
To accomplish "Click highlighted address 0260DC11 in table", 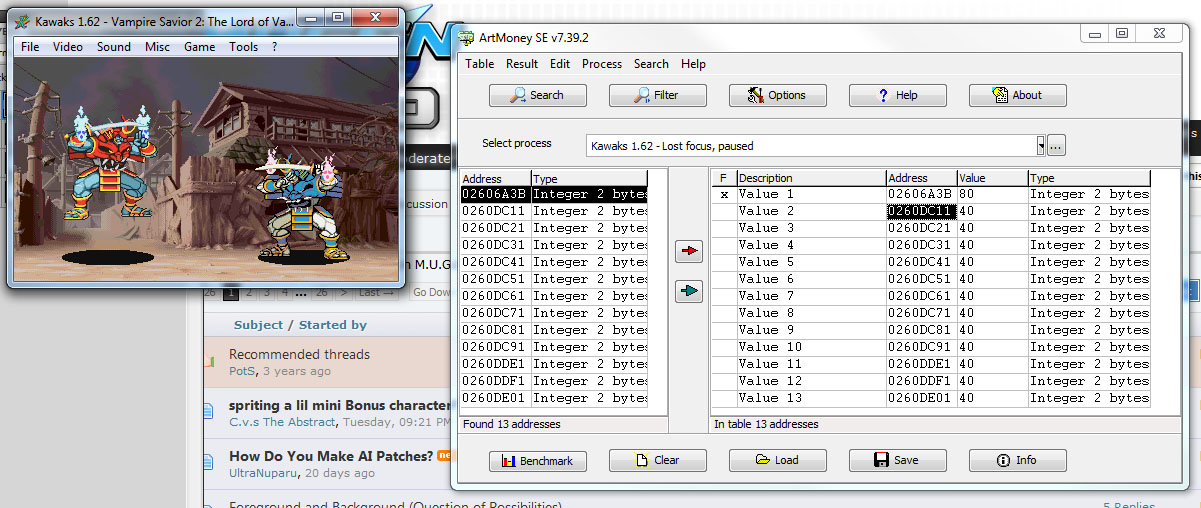I will click(x=921, y=212).
